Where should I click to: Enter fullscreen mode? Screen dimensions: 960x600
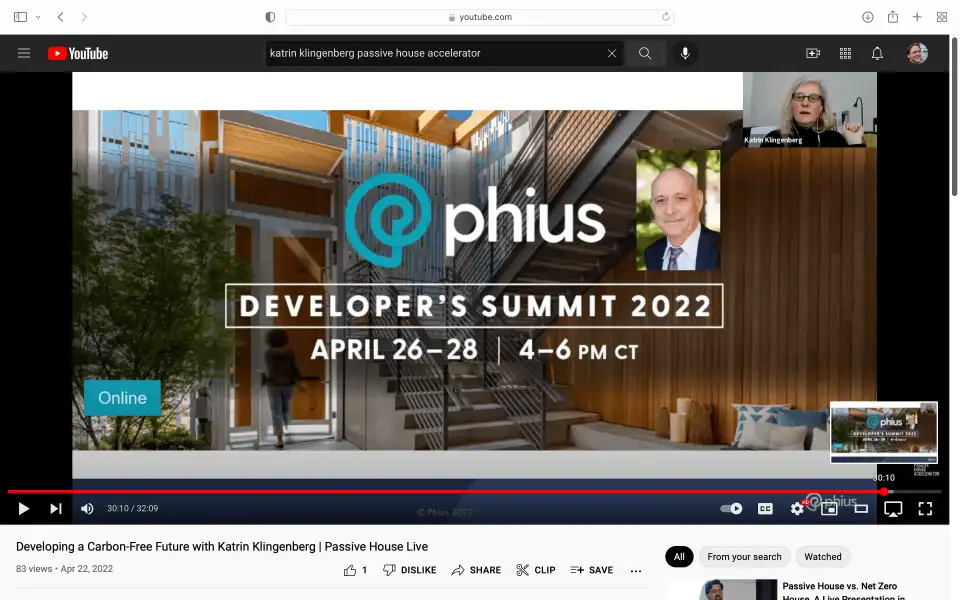click(925, 509)
